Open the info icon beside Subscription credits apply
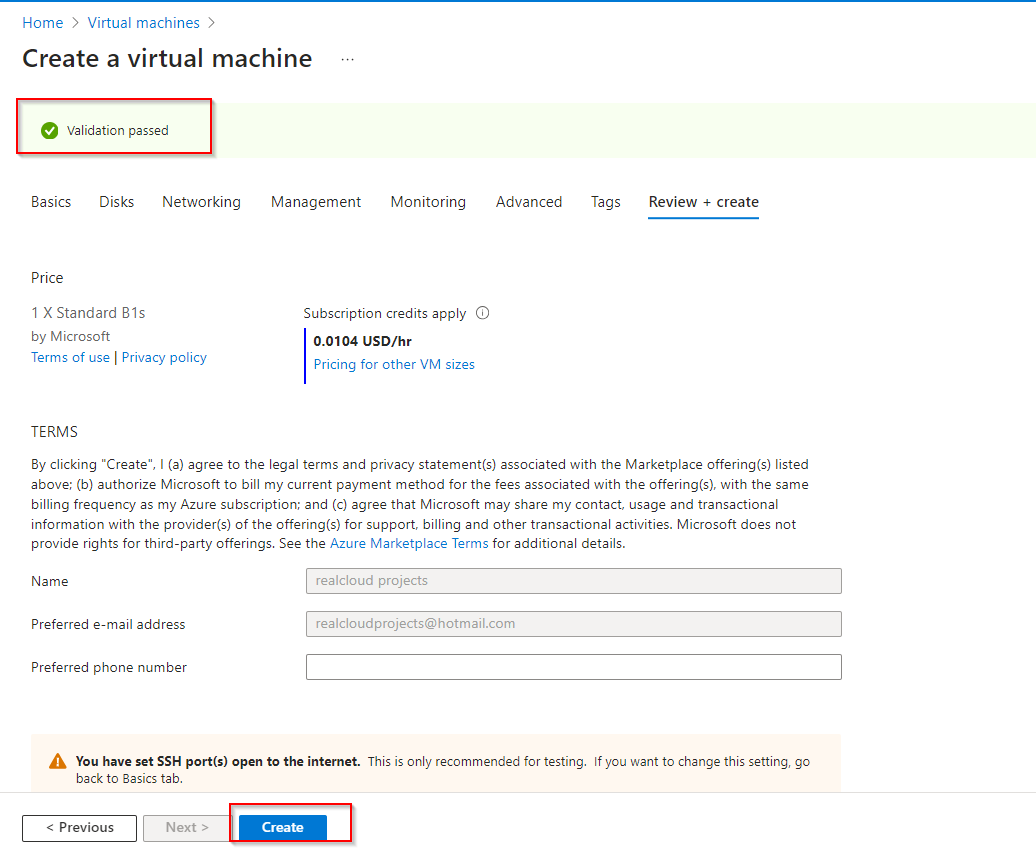Screen dimensions: 1036x859 coord(483,313)
